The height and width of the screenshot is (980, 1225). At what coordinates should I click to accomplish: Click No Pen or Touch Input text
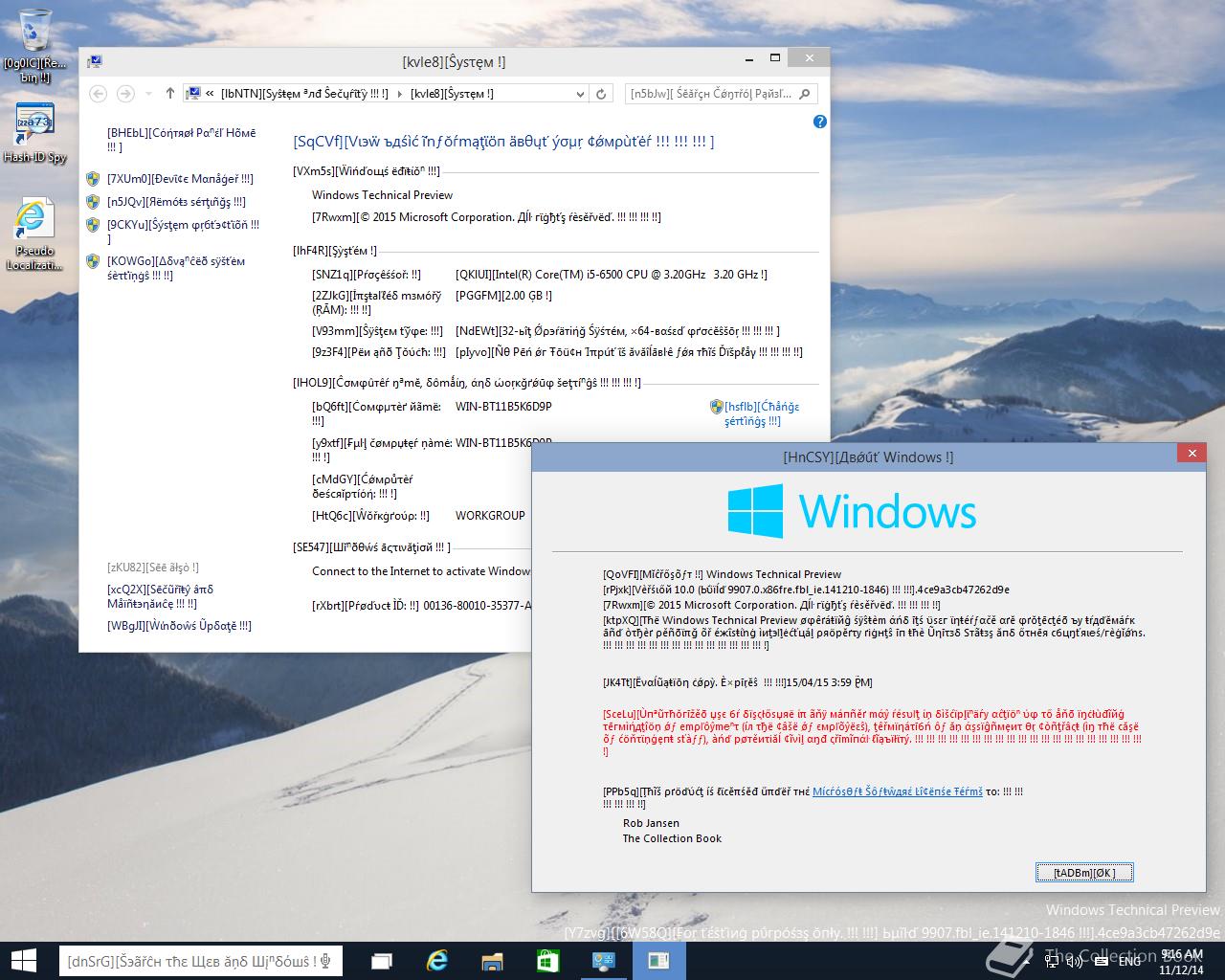(x=629, y=352)
